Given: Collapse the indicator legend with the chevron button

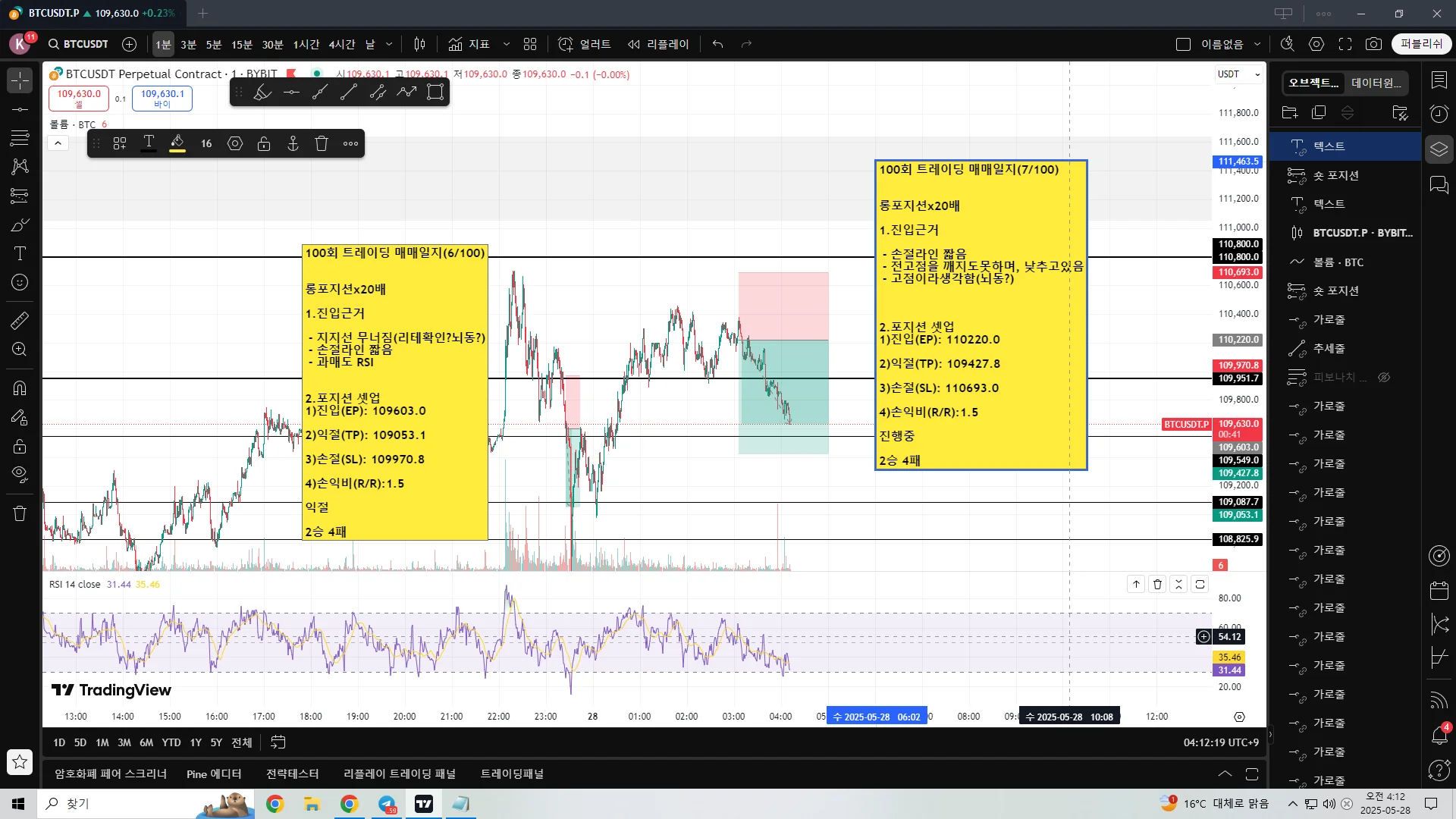Looking at the screenshot, I should click(x=58, y=143).
